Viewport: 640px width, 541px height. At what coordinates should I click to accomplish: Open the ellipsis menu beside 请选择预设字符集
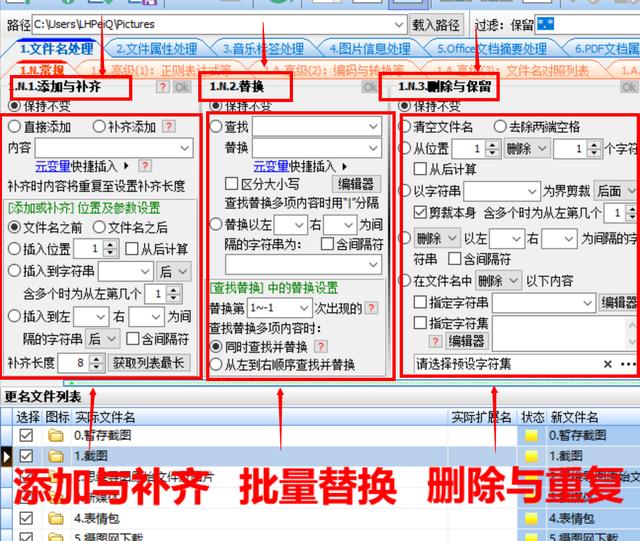(x=628, y=364)
